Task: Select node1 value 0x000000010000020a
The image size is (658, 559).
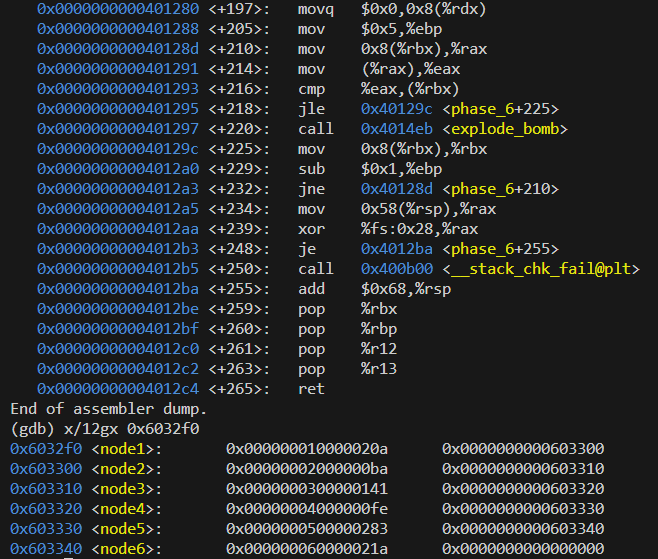Action: pos(307,449)
